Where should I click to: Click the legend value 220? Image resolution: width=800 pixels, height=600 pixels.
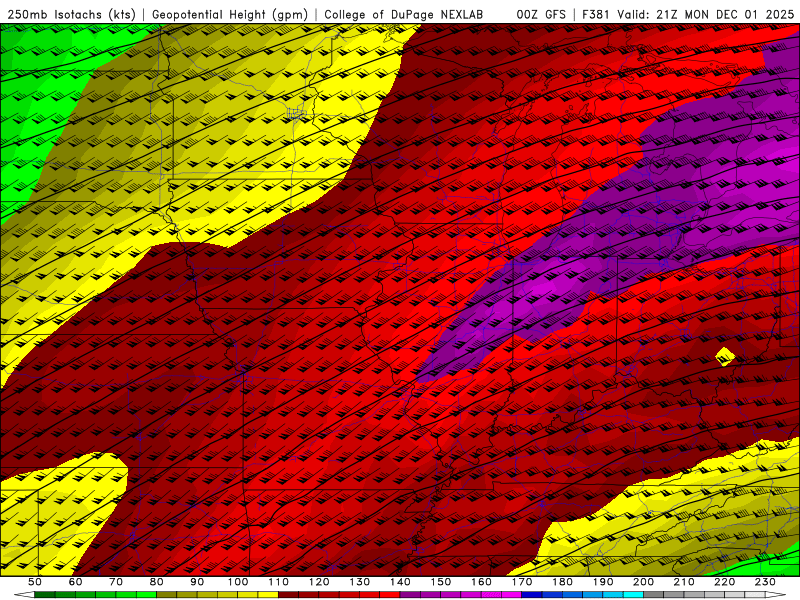coord(724,582)
